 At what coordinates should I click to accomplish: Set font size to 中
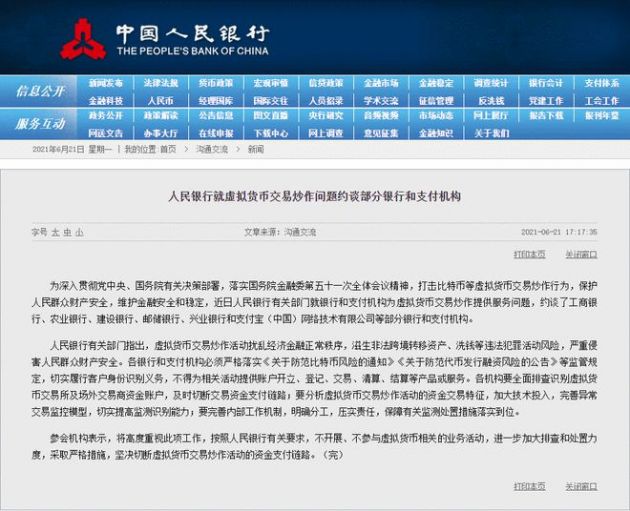click(67, 232)
